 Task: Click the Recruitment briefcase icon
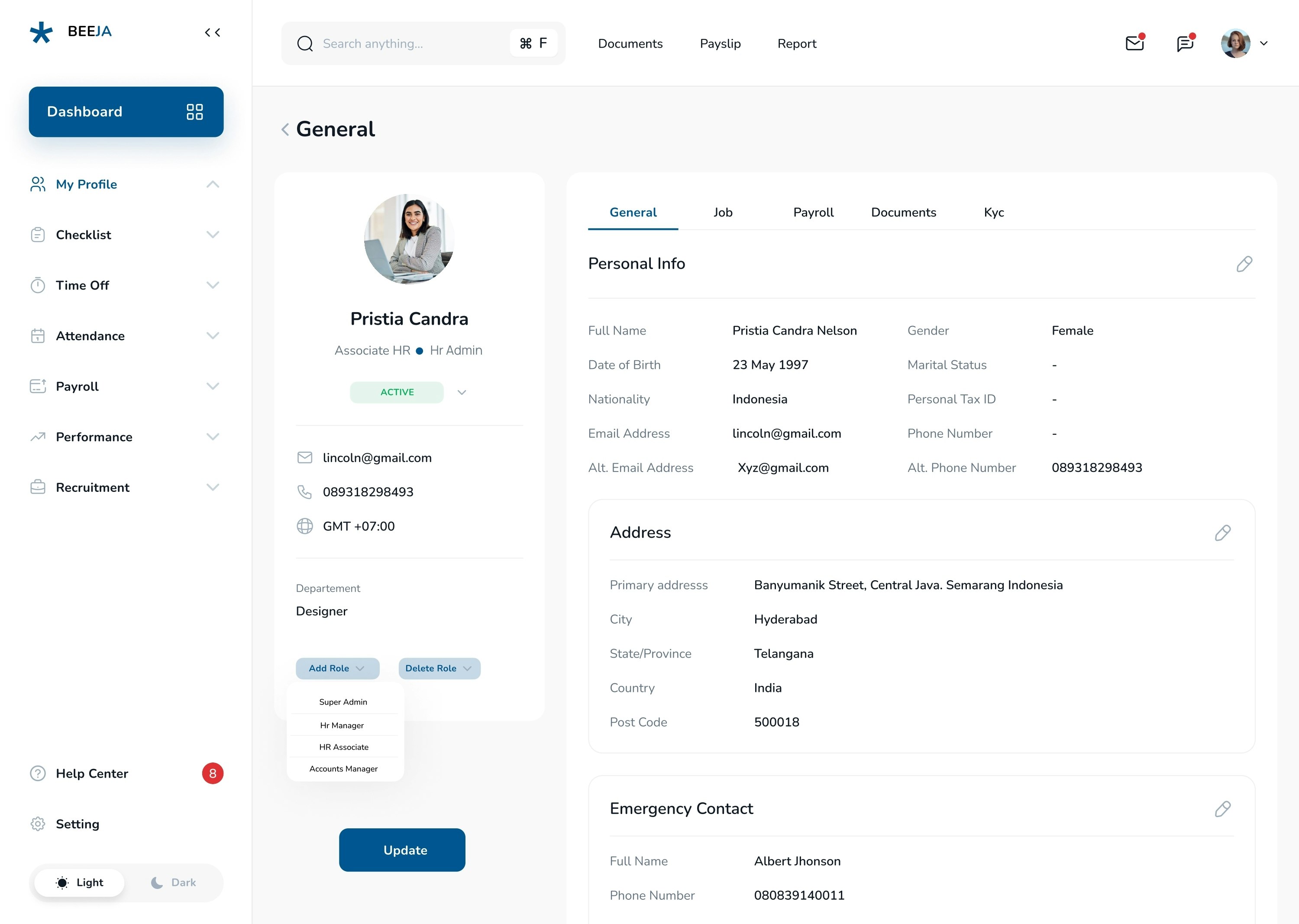click(38, 487)
